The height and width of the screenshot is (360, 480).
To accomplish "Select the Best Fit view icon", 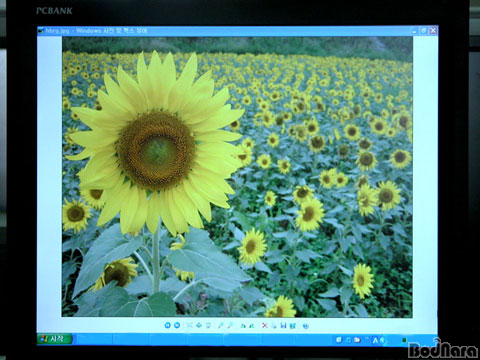I will click(x=189, y=325).
